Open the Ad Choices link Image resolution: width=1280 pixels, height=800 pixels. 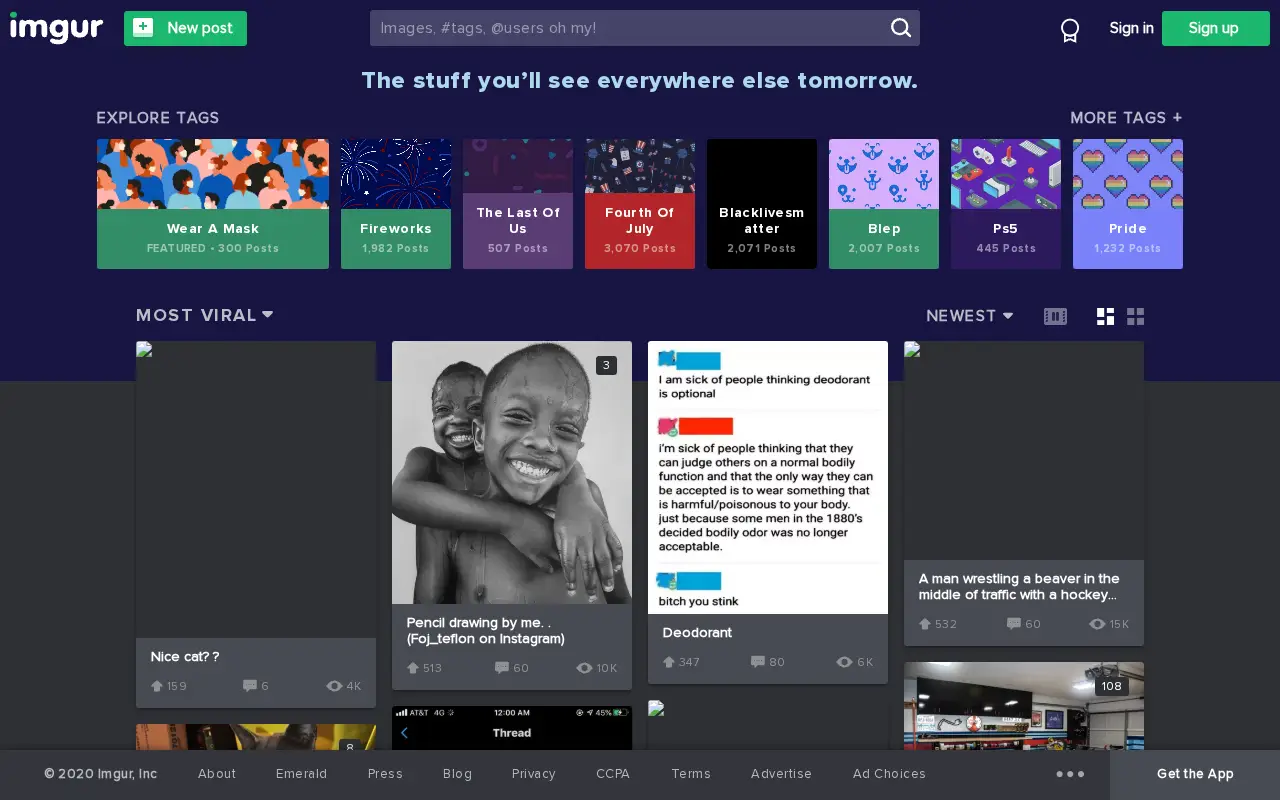coord(889,774)
